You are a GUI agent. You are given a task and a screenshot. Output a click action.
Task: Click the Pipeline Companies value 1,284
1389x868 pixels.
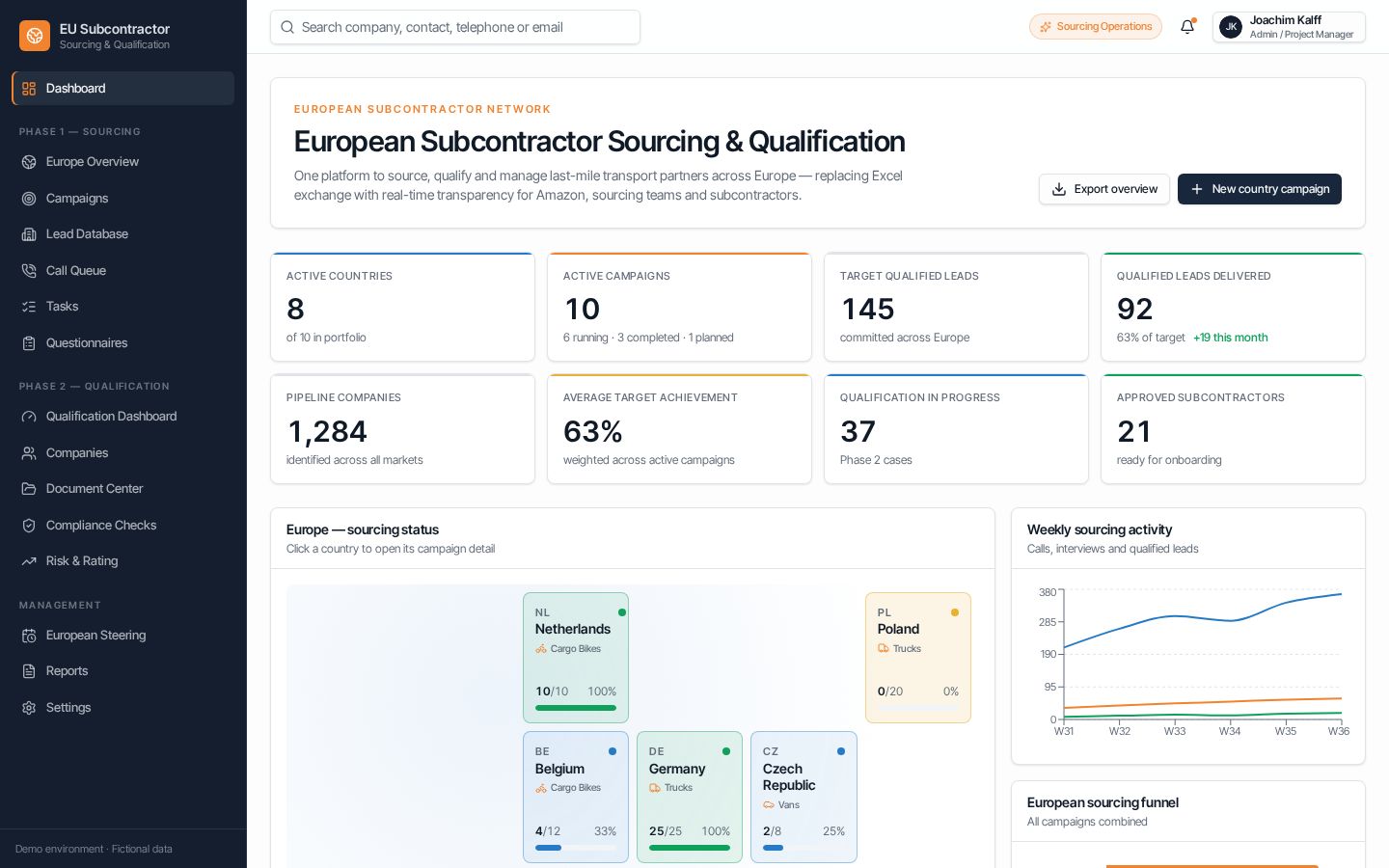327,431
